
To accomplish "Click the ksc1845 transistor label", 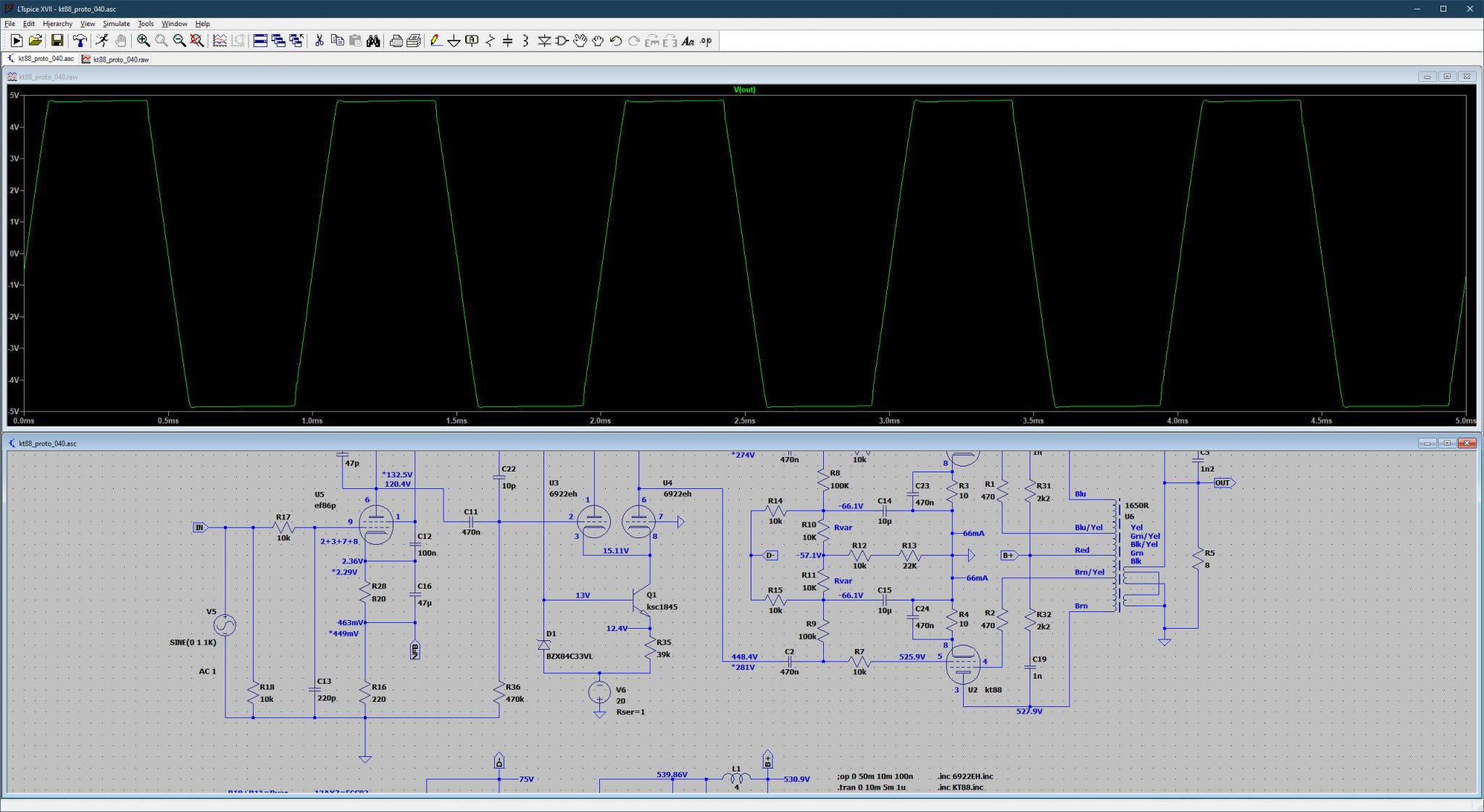I will [x=662, y=607].
